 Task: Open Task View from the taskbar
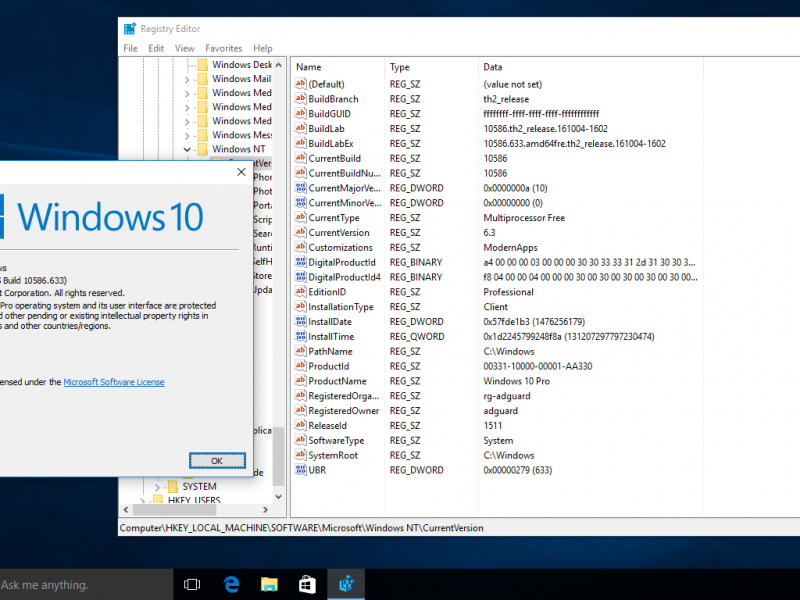point(192,584)
